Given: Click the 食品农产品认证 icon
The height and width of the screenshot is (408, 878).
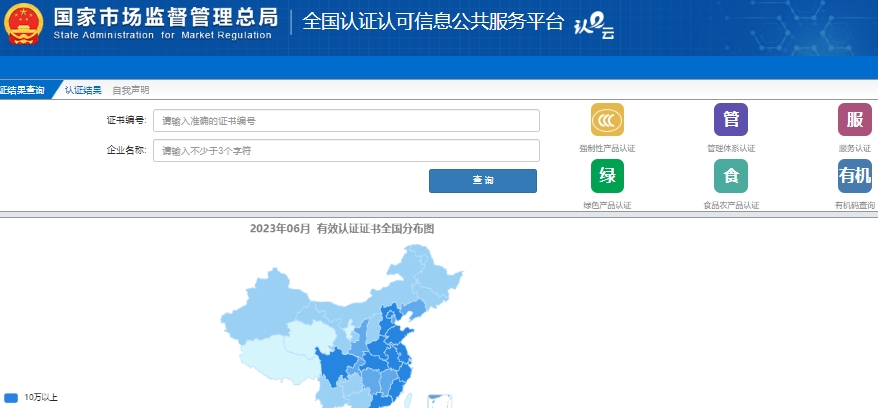Looking at the screenshot, I should [x=731, y=176].
